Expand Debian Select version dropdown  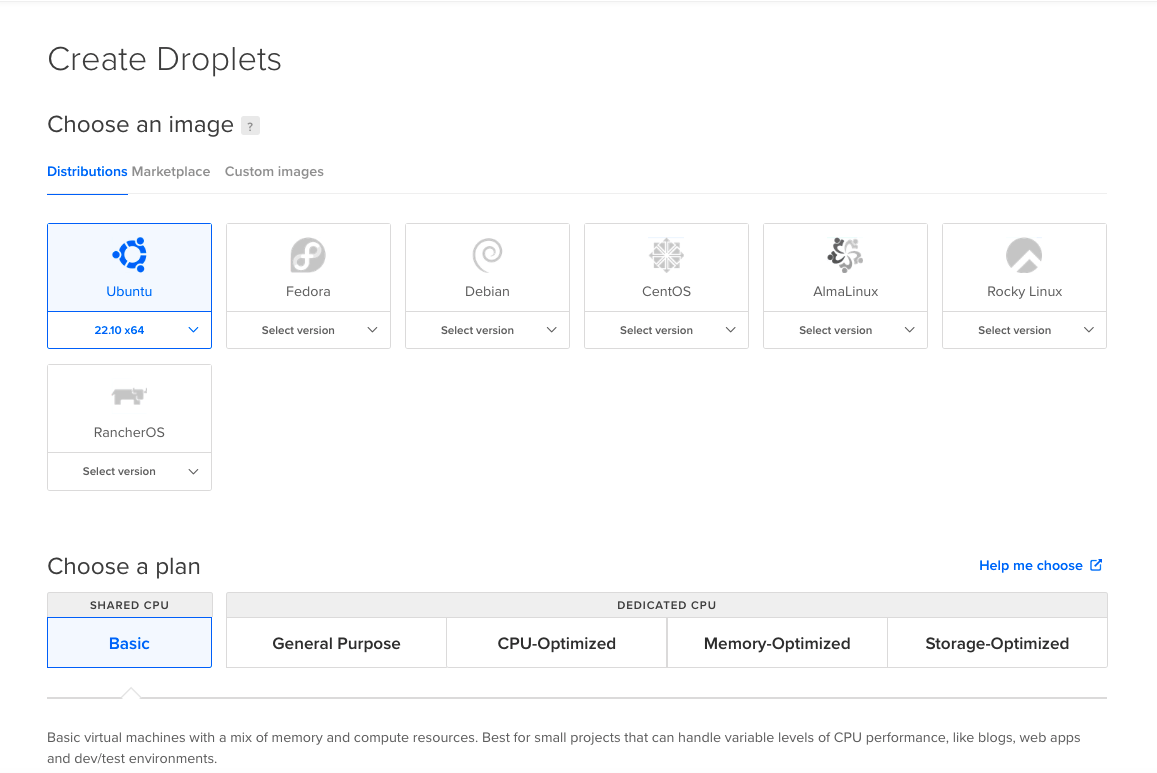(x=488, y=330)
